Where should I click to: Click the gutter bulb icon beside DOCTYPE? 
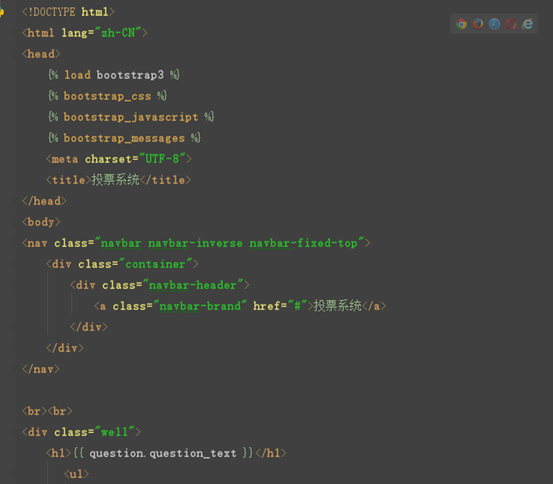(x=1, y=12)
